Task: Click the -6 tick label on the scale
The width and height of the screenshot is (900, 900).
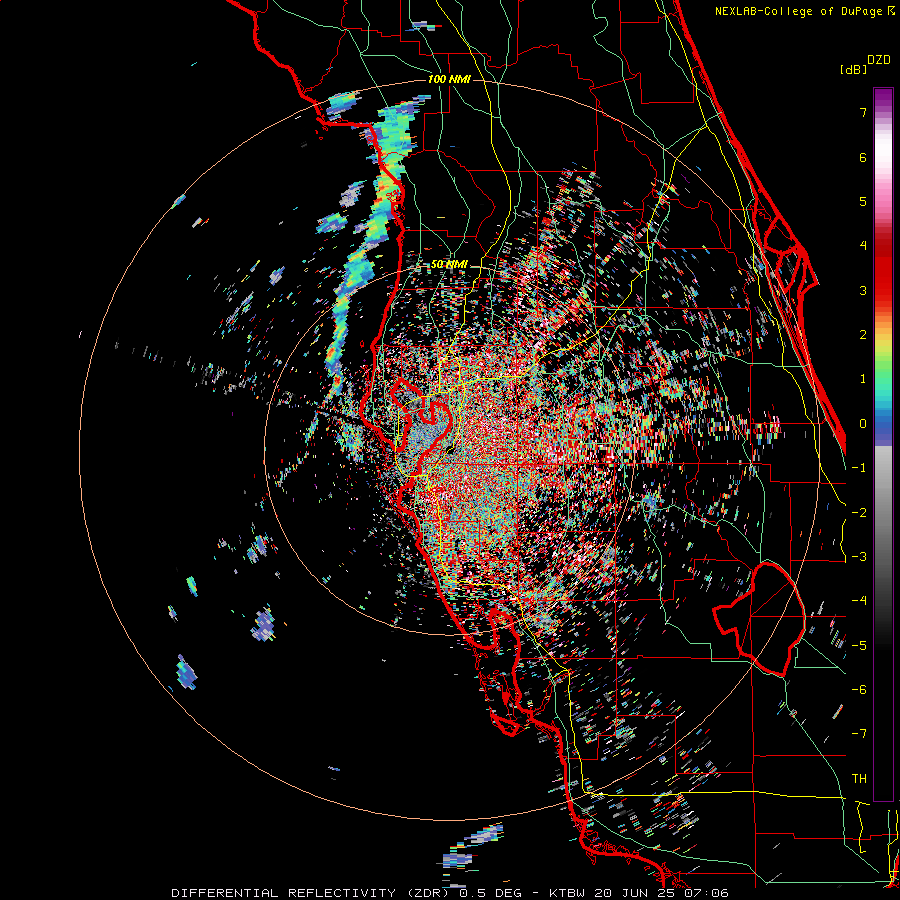Action: tap(859, 690)
